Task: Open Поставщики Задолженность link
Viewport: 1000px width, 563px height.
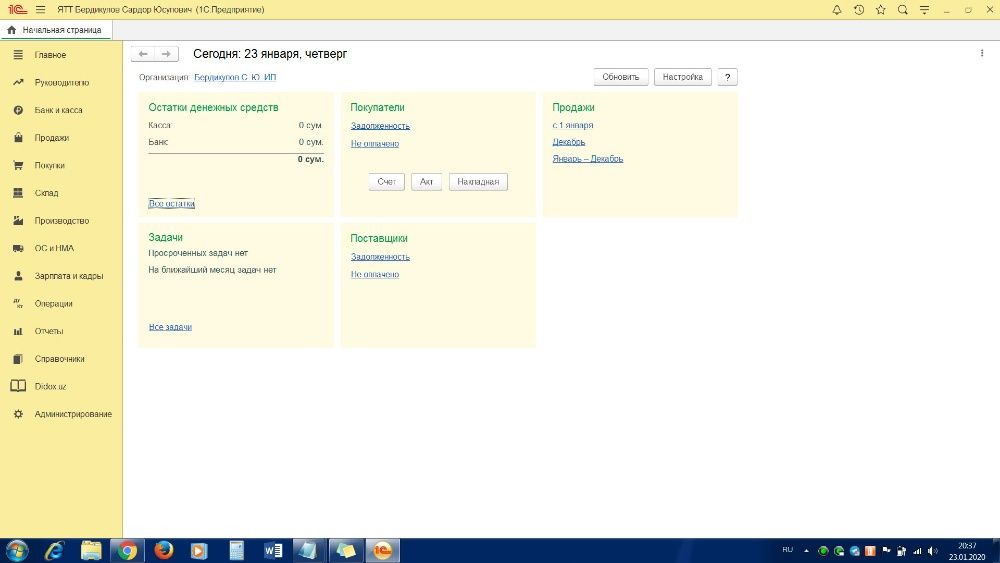Action: click(x=380, y=257)
